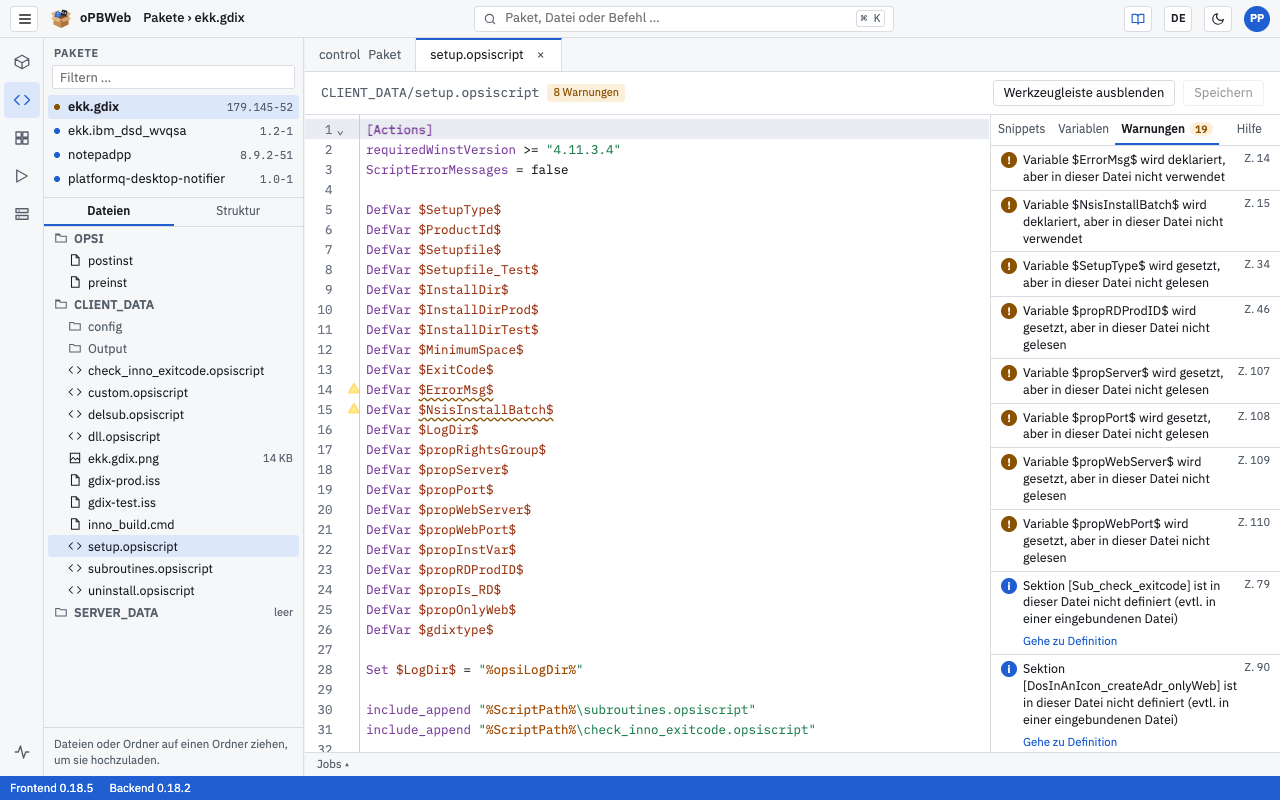Screen dimensions: 1280x800
Task: Open the Hilfe tab
Action: click(x=1249, y=129)
